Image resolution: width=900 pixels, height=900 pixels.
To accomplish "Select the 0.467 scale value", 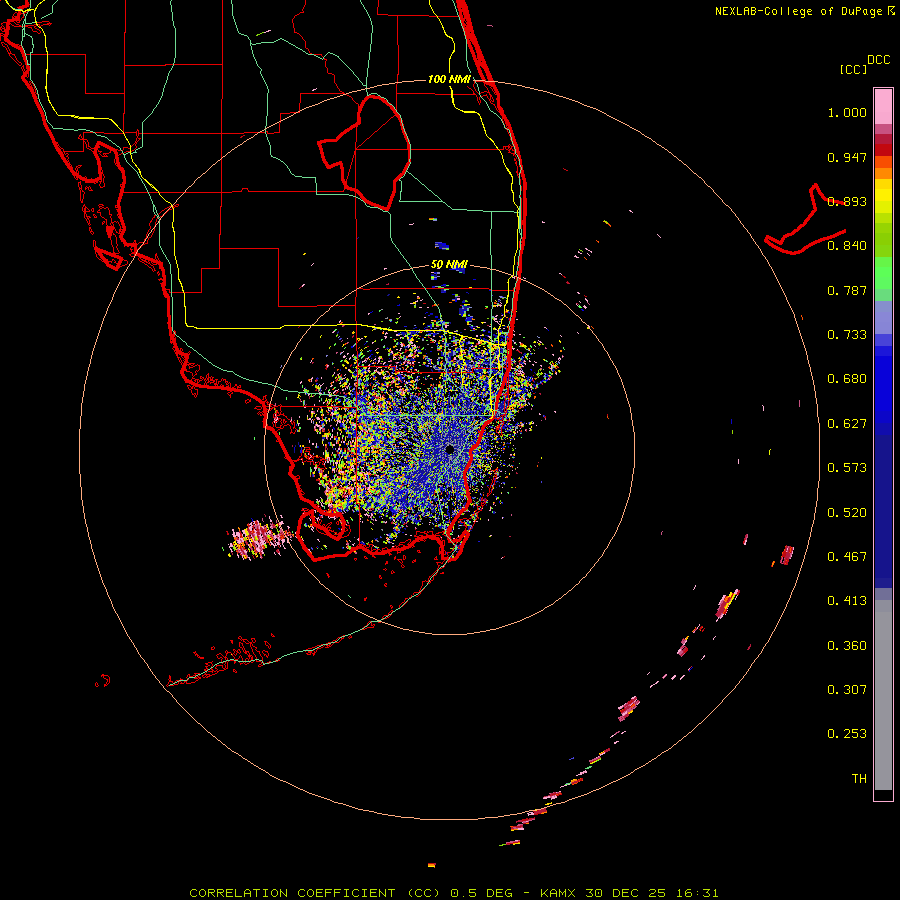I will click(847, 557).
